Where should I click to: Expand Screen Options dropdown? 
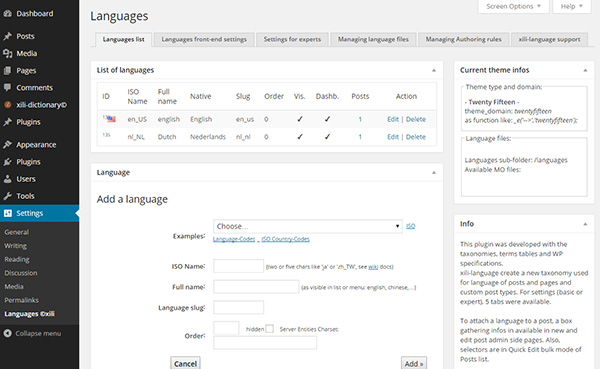(x=514, y=7)
